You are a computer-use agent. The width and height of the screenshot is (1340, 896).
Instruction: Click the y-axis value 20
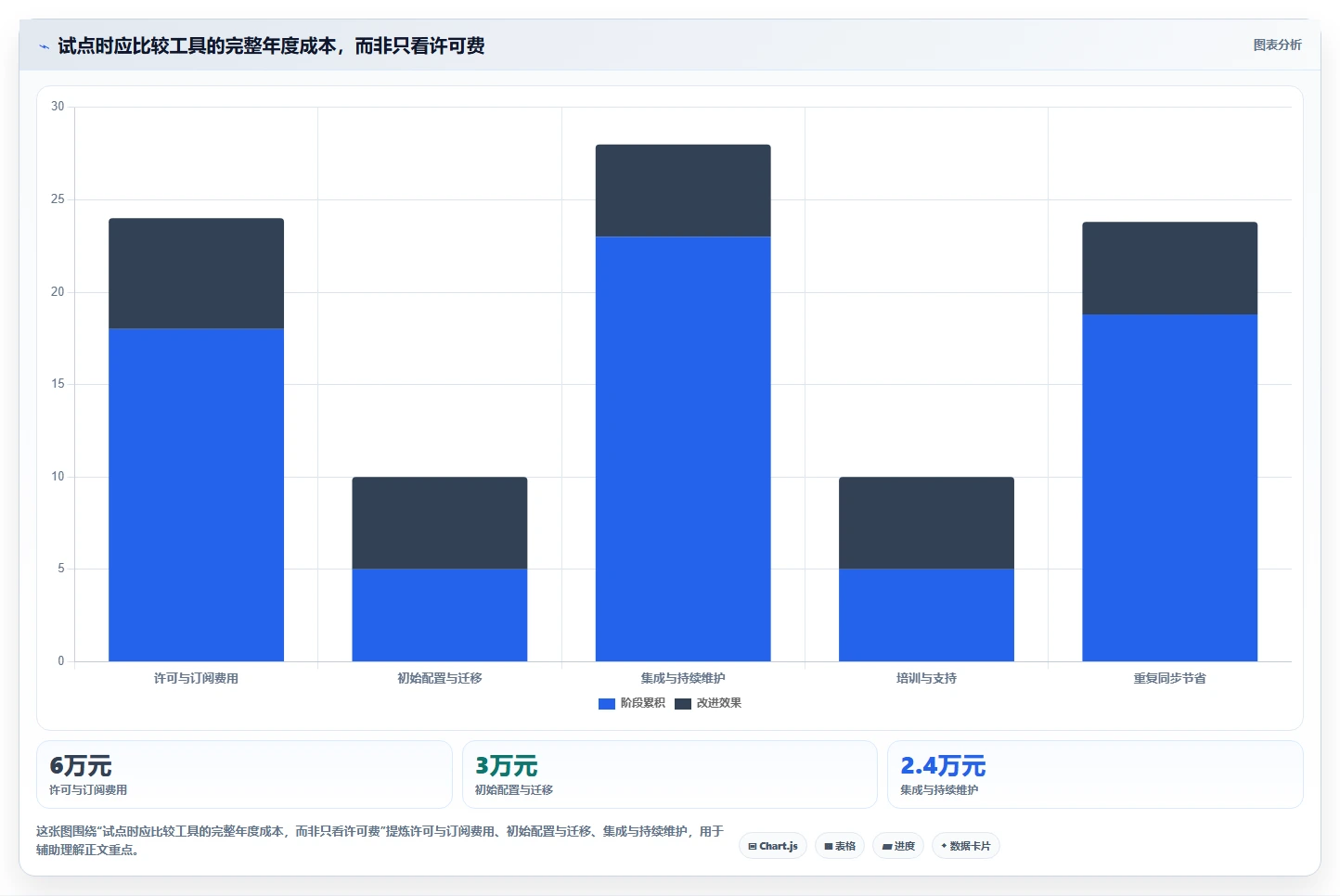pyautogui.click(x=58, y=292)
